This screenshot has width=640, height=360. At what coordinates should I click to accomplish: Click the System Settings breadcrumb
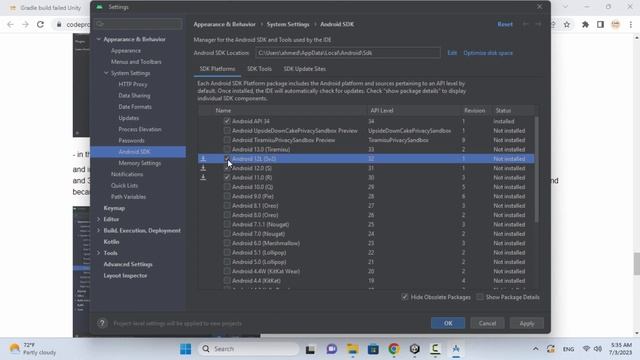[288, 24]
